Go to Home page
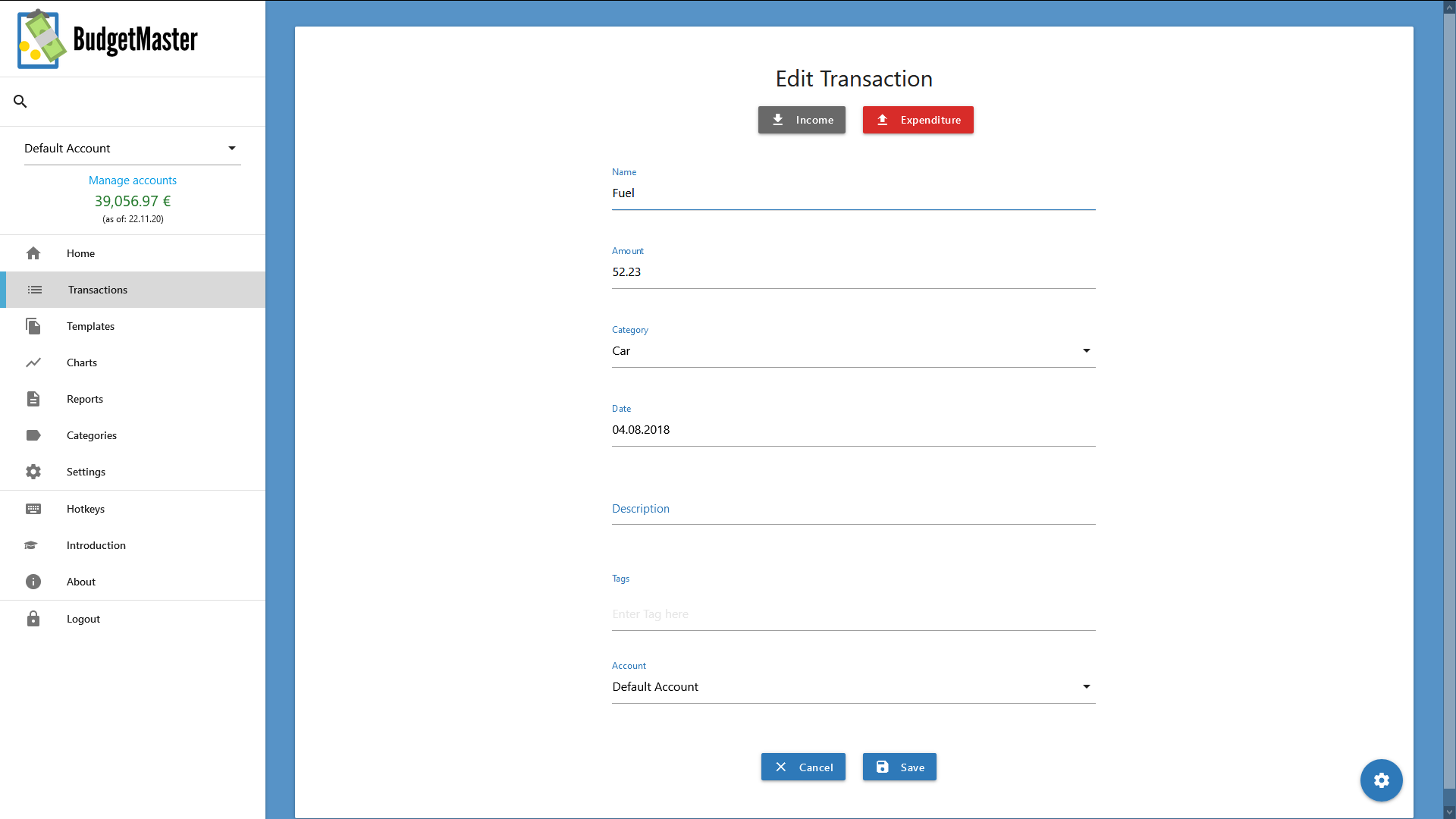The width and height of the screenshot is (1456, 819). (x=133, y=253)
